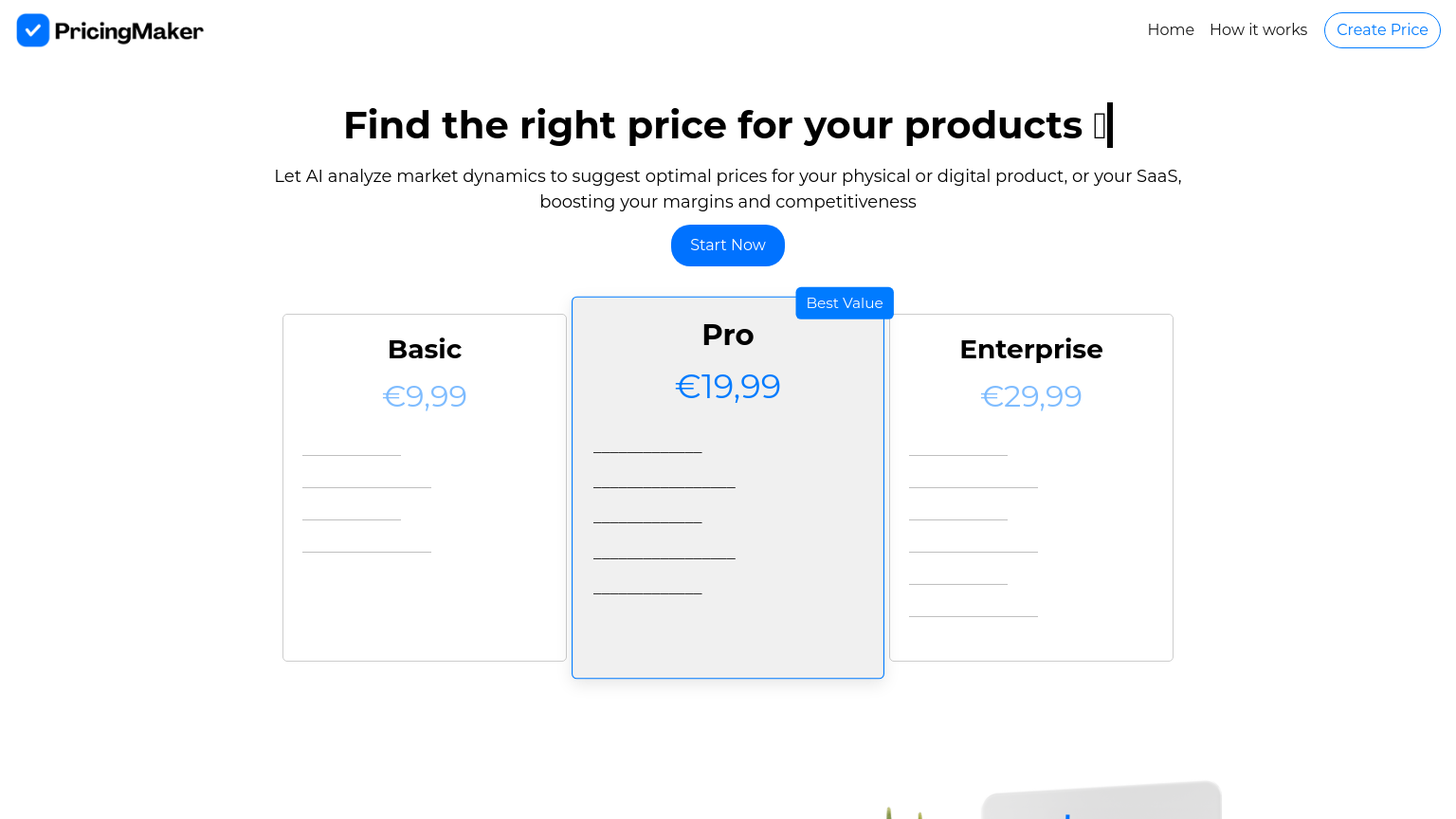
Task: Click the Basic plan title
Action: point(424,349)
